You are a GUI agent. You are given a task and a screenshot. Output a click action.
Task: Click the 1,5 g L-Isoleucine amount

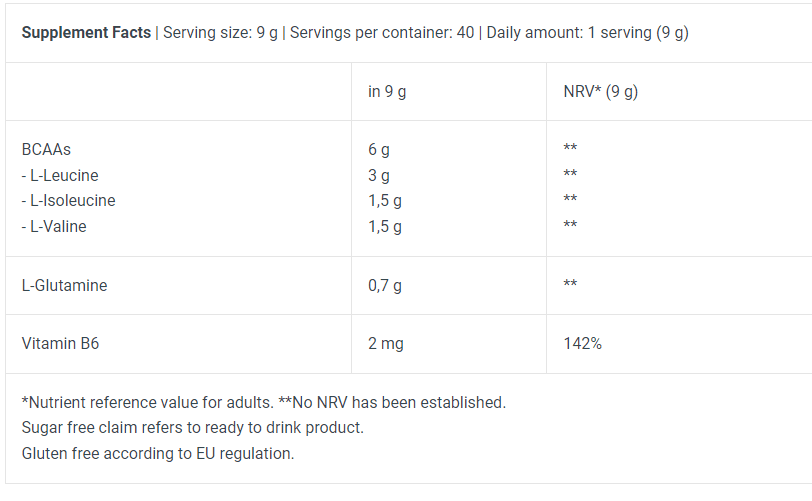(384, 200)
